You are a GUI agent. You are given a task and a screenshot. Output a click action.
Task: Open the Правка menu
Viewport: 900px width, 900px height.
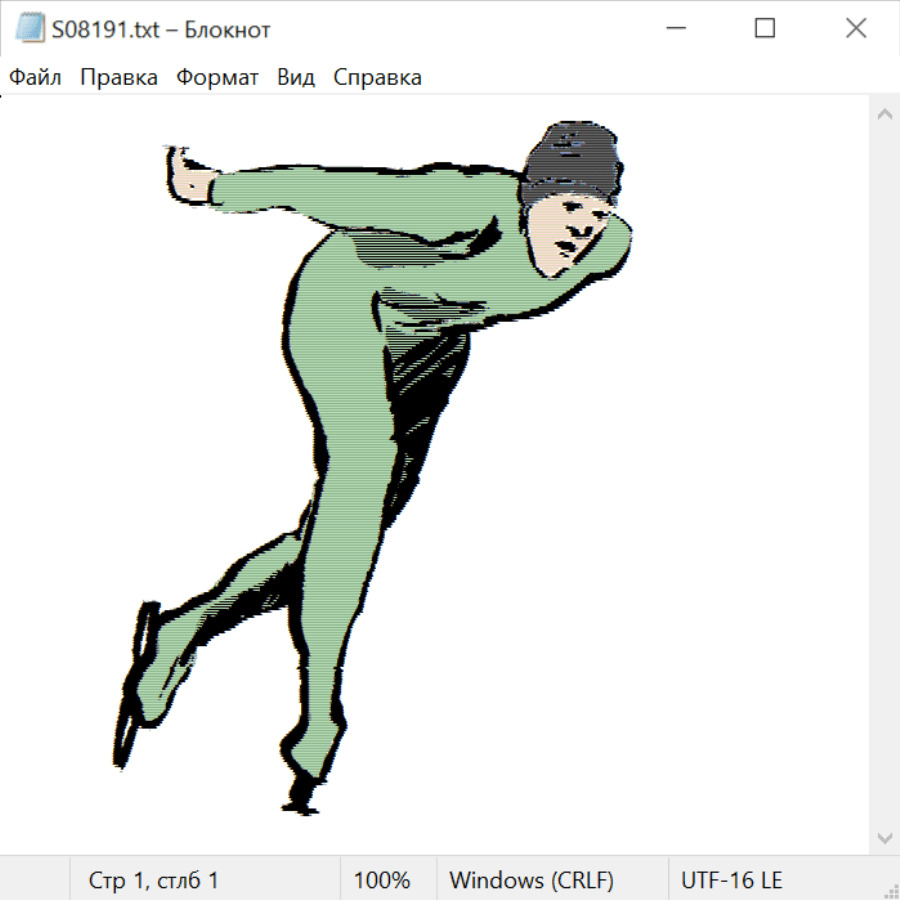[x=119, y=78]
